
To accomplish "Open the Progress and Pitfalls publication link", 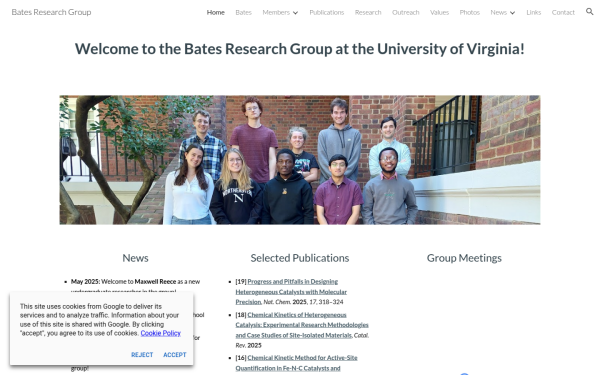I will (291, 292).
